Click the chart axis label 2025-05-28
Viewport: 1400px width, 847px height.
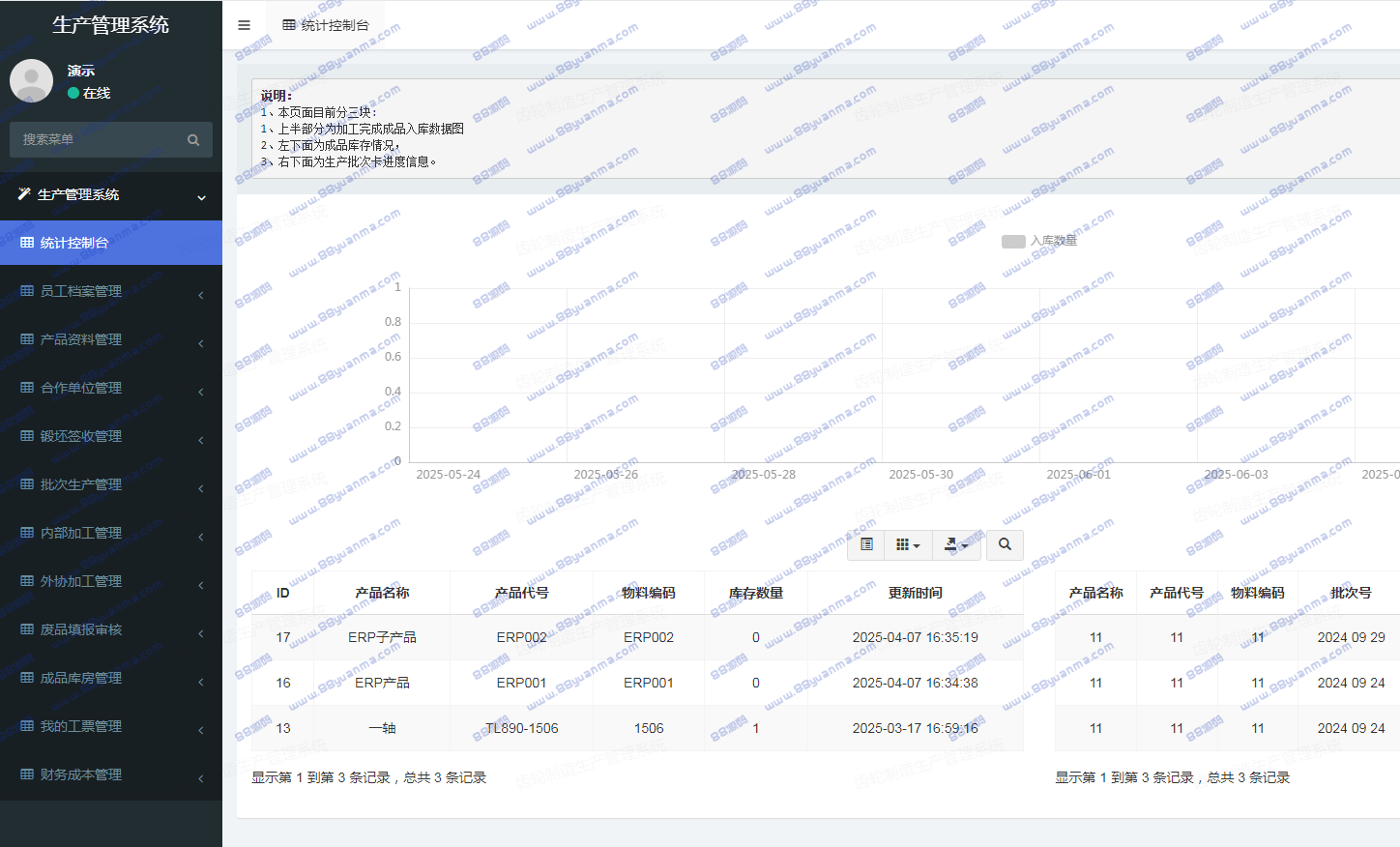[x=764, y=475]
